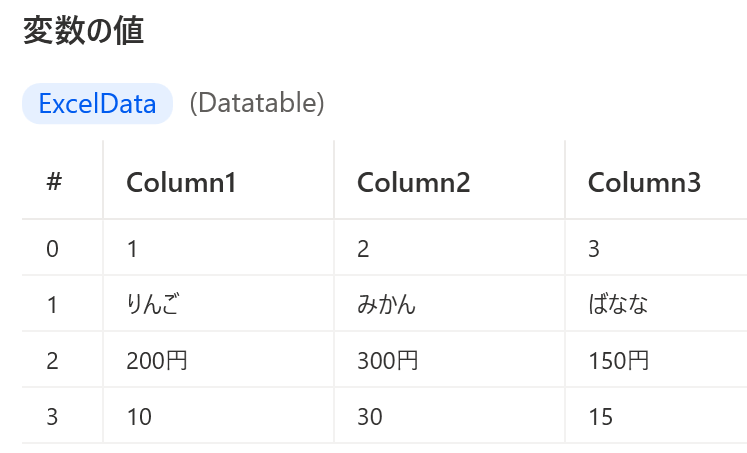747x453 pixels.
Task: Select the cell containing ばなな
Action: (x=656, y=303)
